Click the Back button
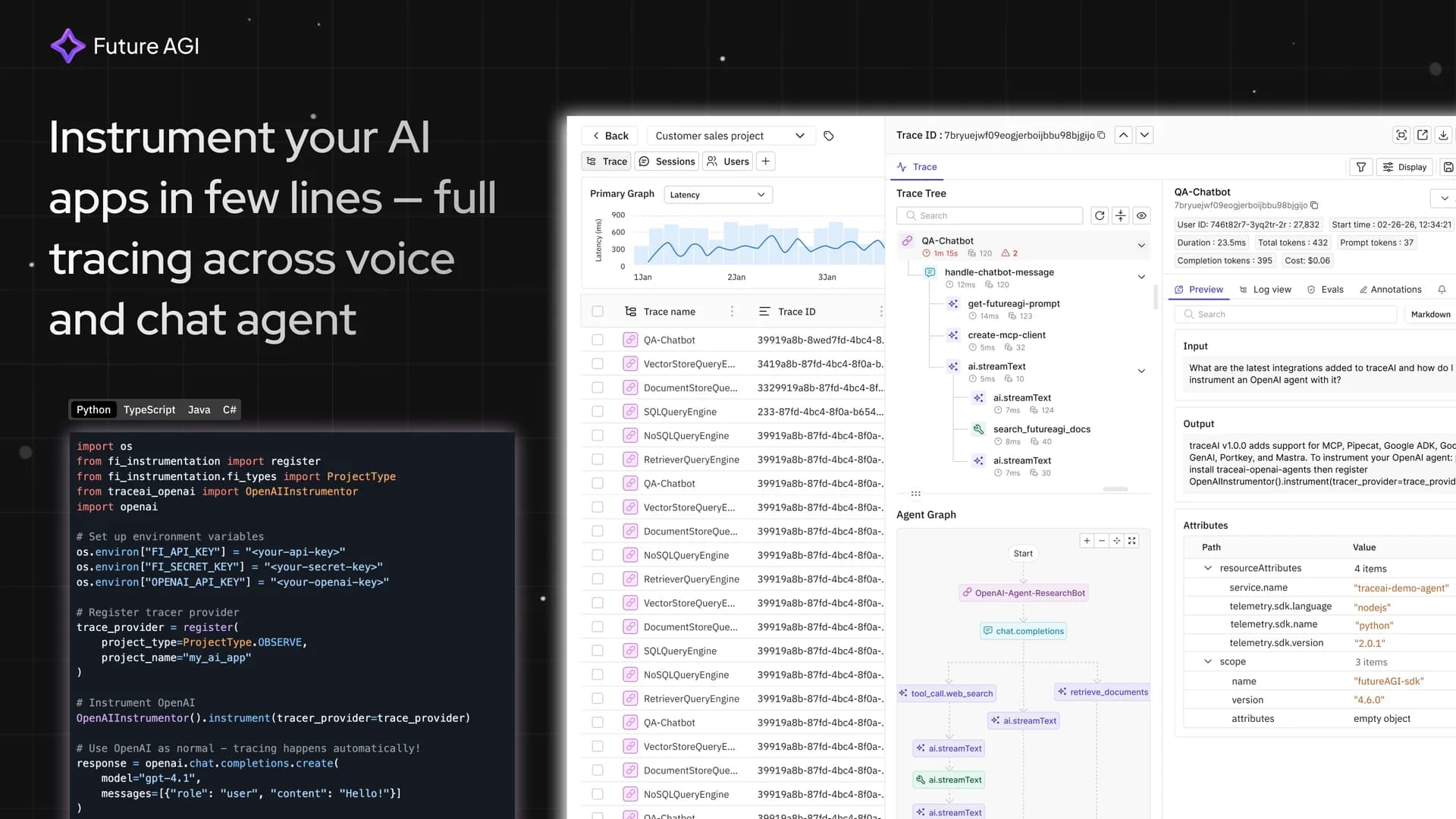This screenshot has height=819, width=1456. point(609,135)
